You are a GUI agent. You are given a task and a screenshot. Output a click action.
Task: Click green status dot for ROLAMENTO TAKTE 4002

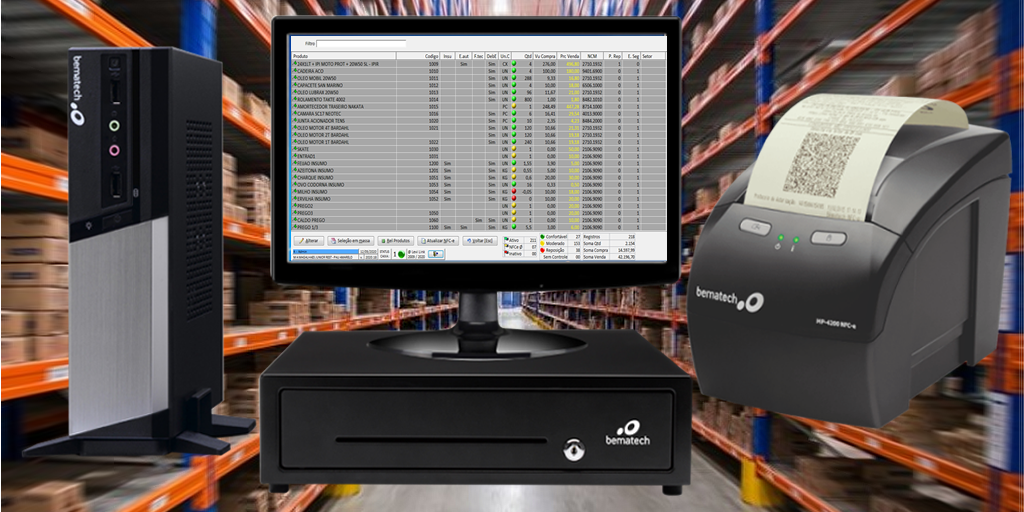pyautogui.click(x=513, y=99)
